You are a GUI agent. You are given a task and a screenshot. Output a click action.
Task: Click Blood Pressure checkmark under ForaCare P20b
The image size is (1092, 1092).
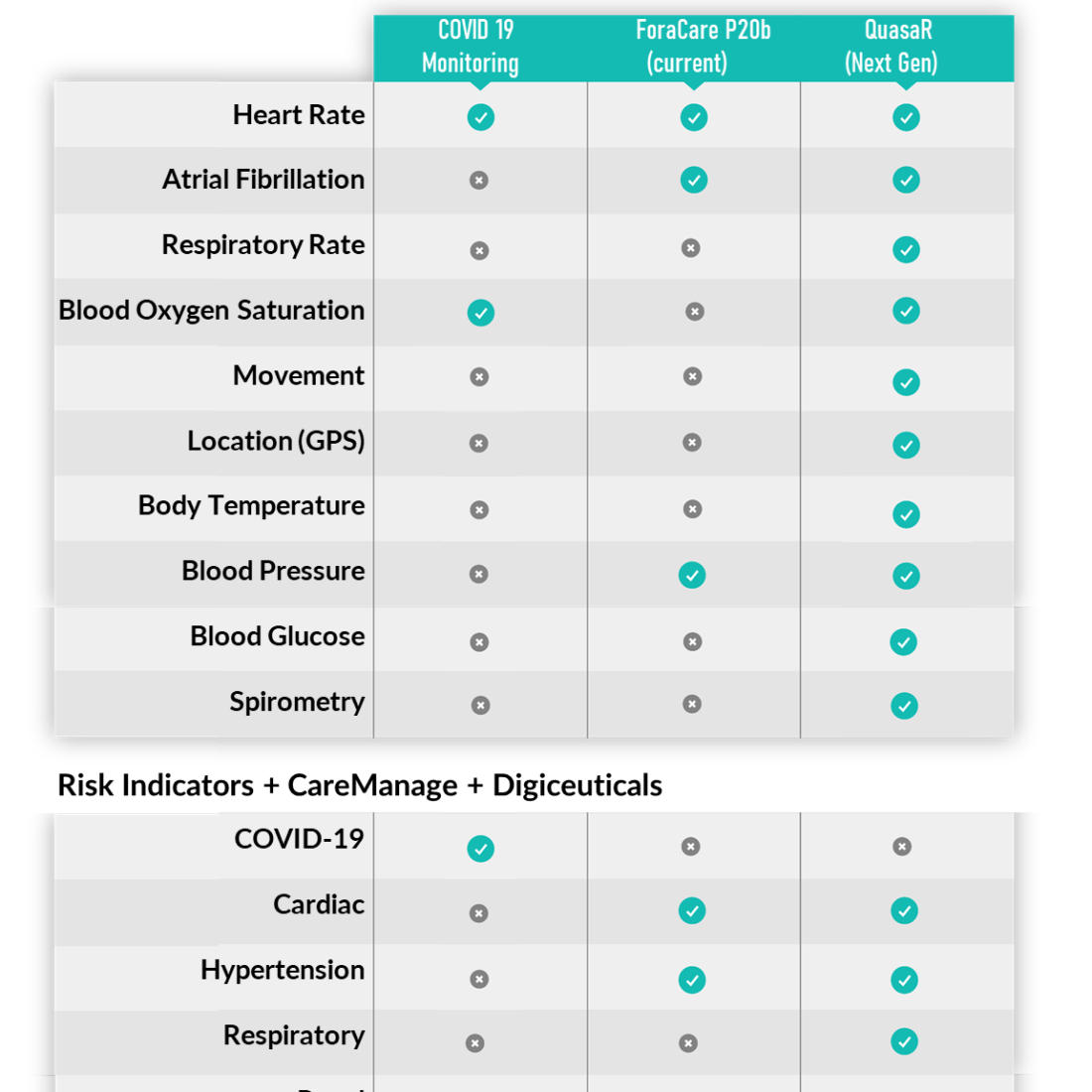point(692,575)
